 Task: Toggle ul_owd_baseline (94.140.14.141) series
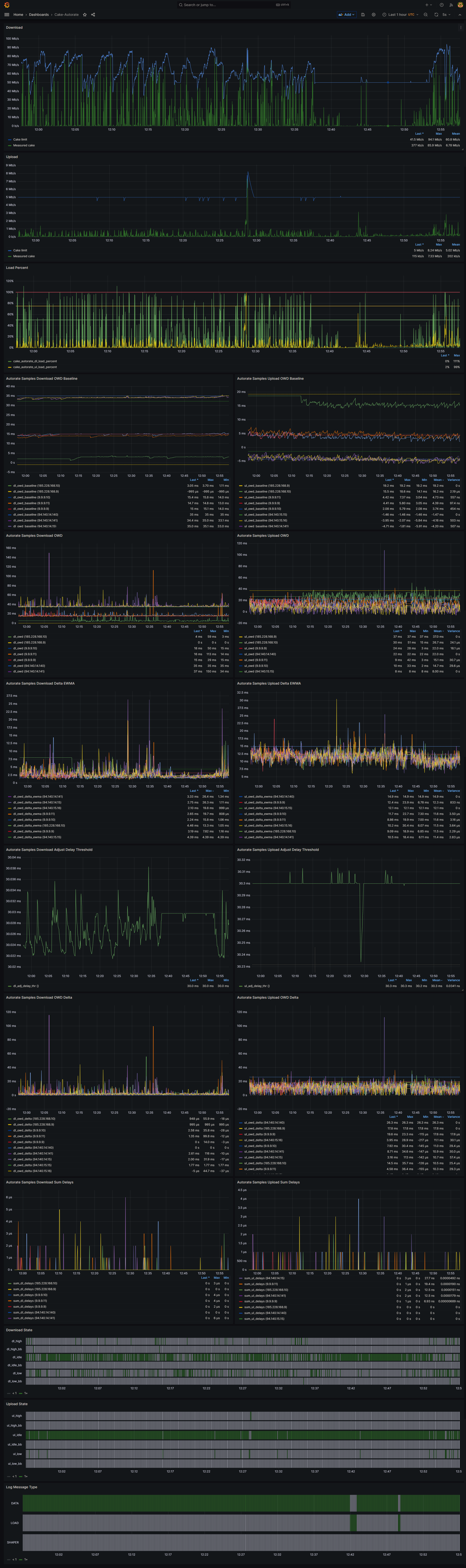tap(267, 526)
